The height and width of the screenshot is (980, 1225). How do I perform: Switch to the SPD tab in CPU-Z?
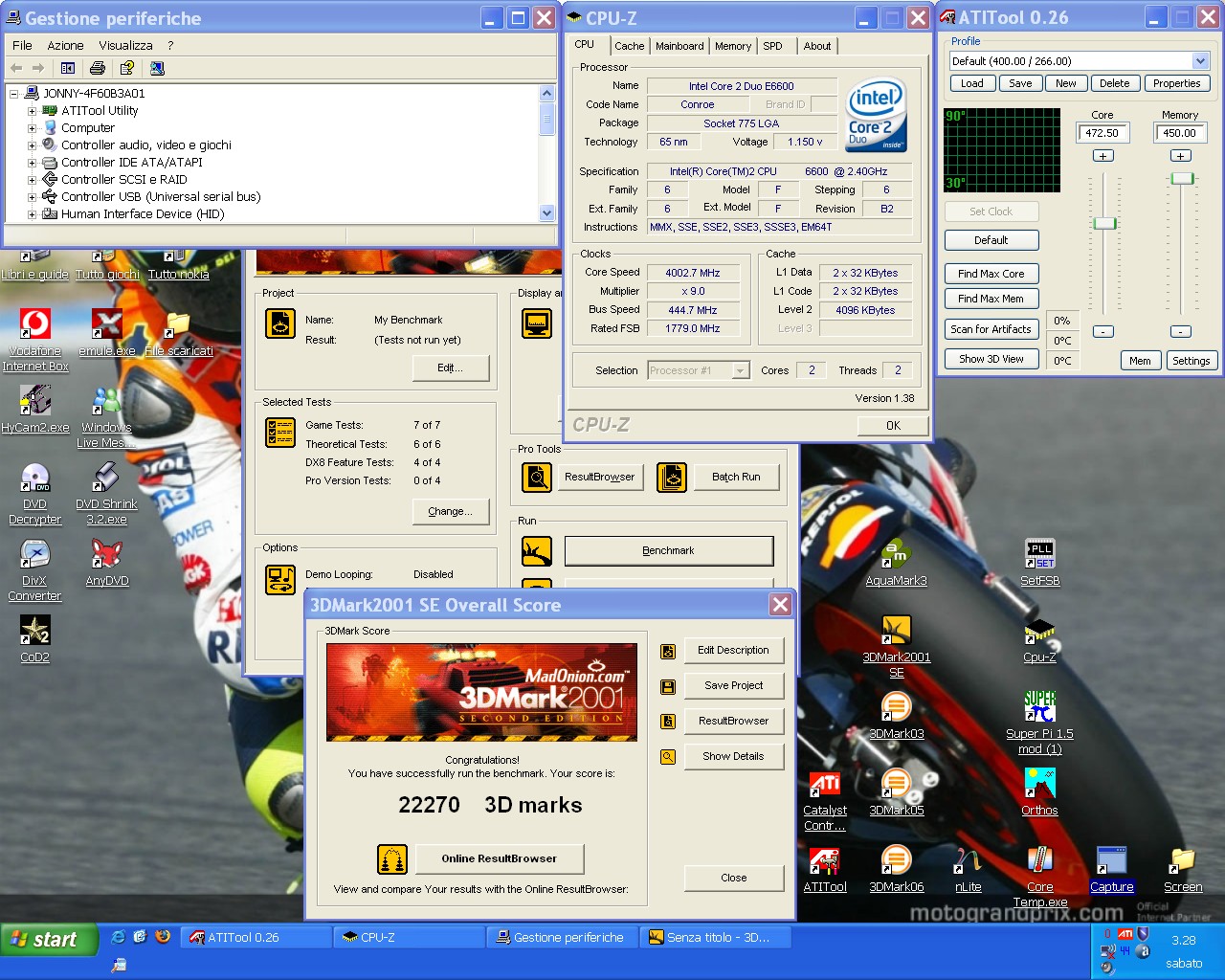point(773,46)
